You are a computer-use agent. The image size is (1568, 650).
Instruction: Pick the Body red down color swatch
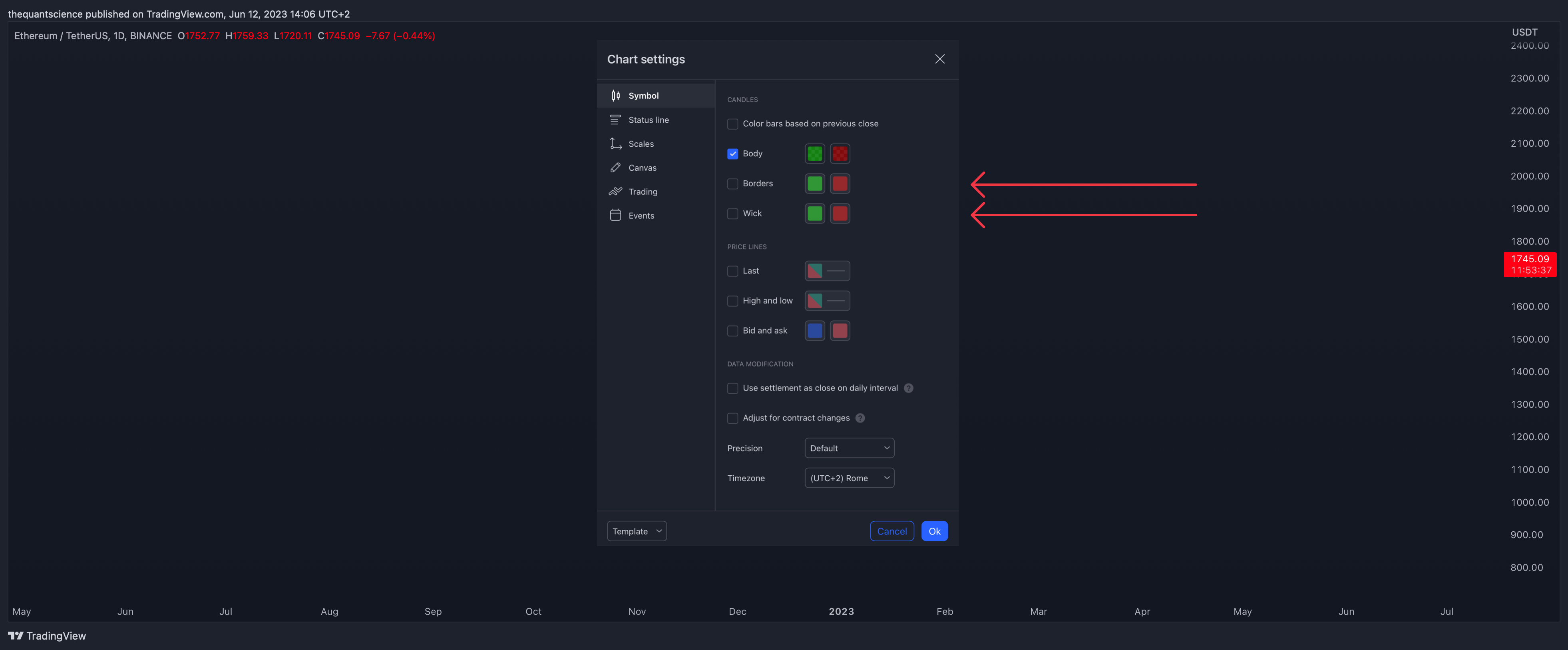[x=840, y=154]
